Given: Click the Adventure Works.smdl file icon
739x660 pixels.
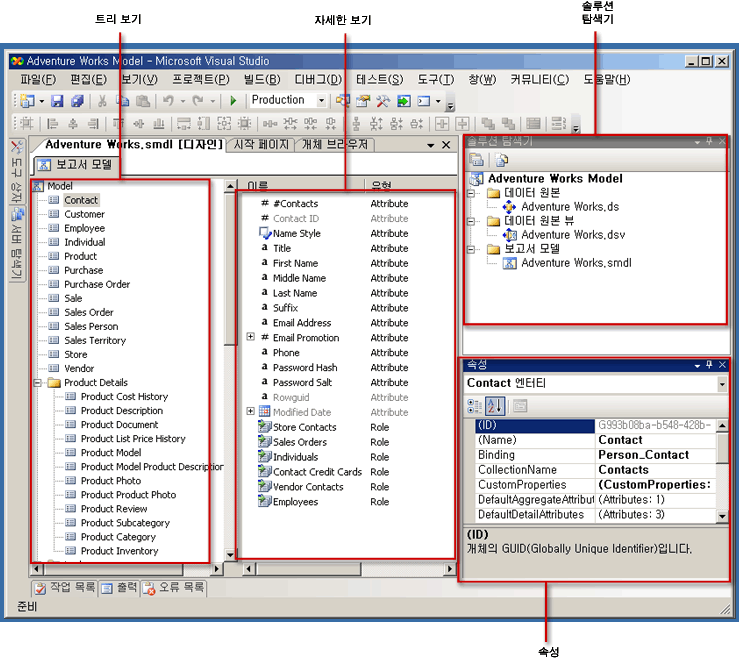Looking at the screenshot, I should (509, 263).
